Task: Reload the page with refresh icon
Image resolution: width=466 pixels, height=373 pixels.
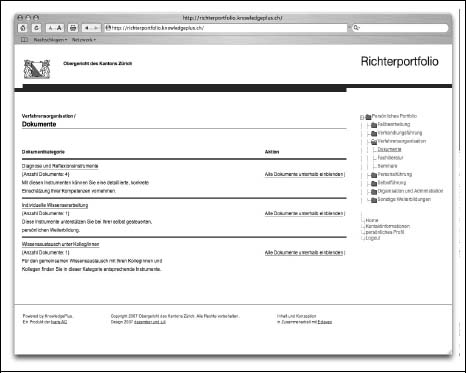Action: coord(36,28)
